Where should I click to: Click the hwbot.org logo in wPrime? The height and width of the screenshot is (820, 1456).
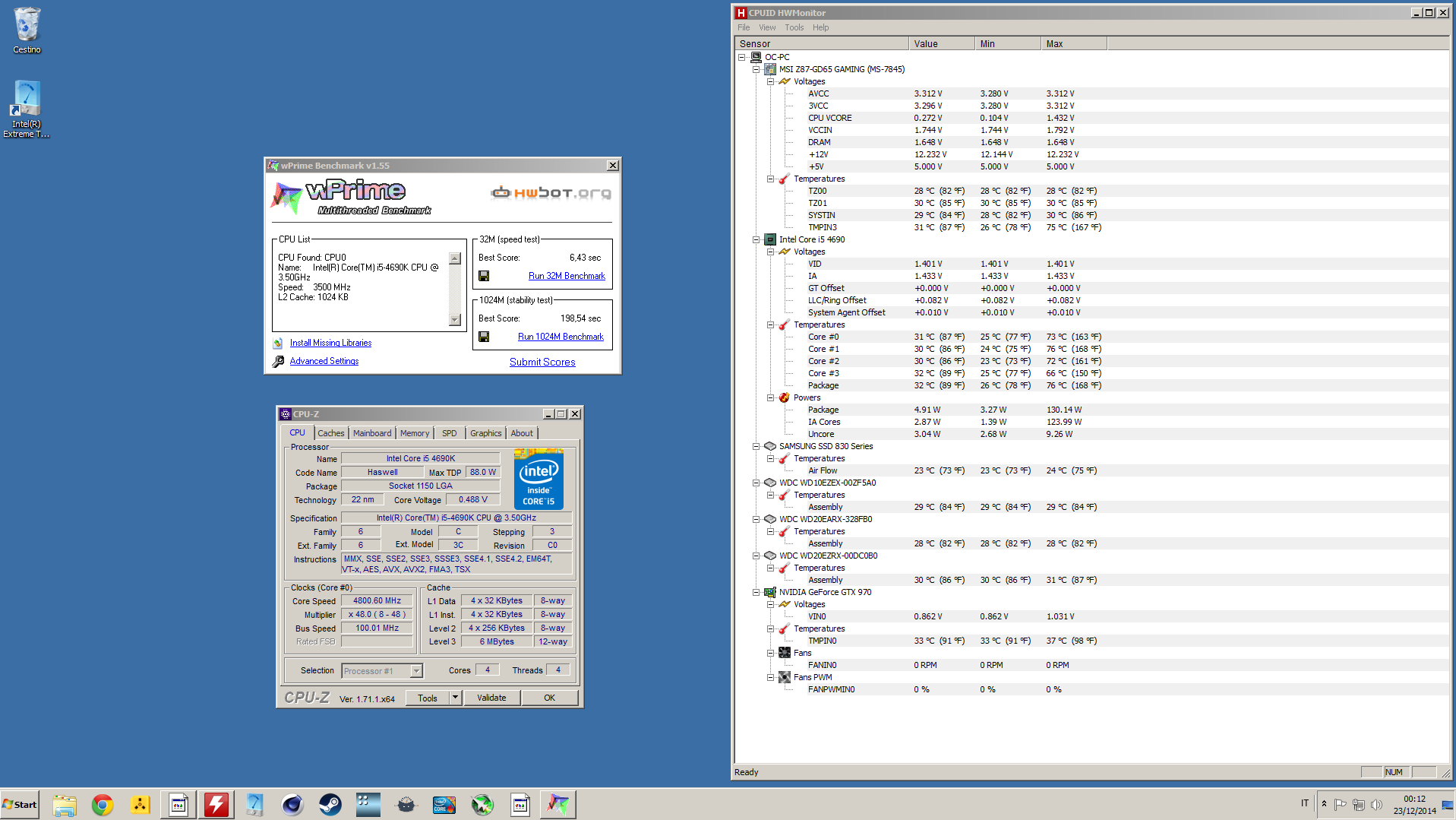point(551,193)
